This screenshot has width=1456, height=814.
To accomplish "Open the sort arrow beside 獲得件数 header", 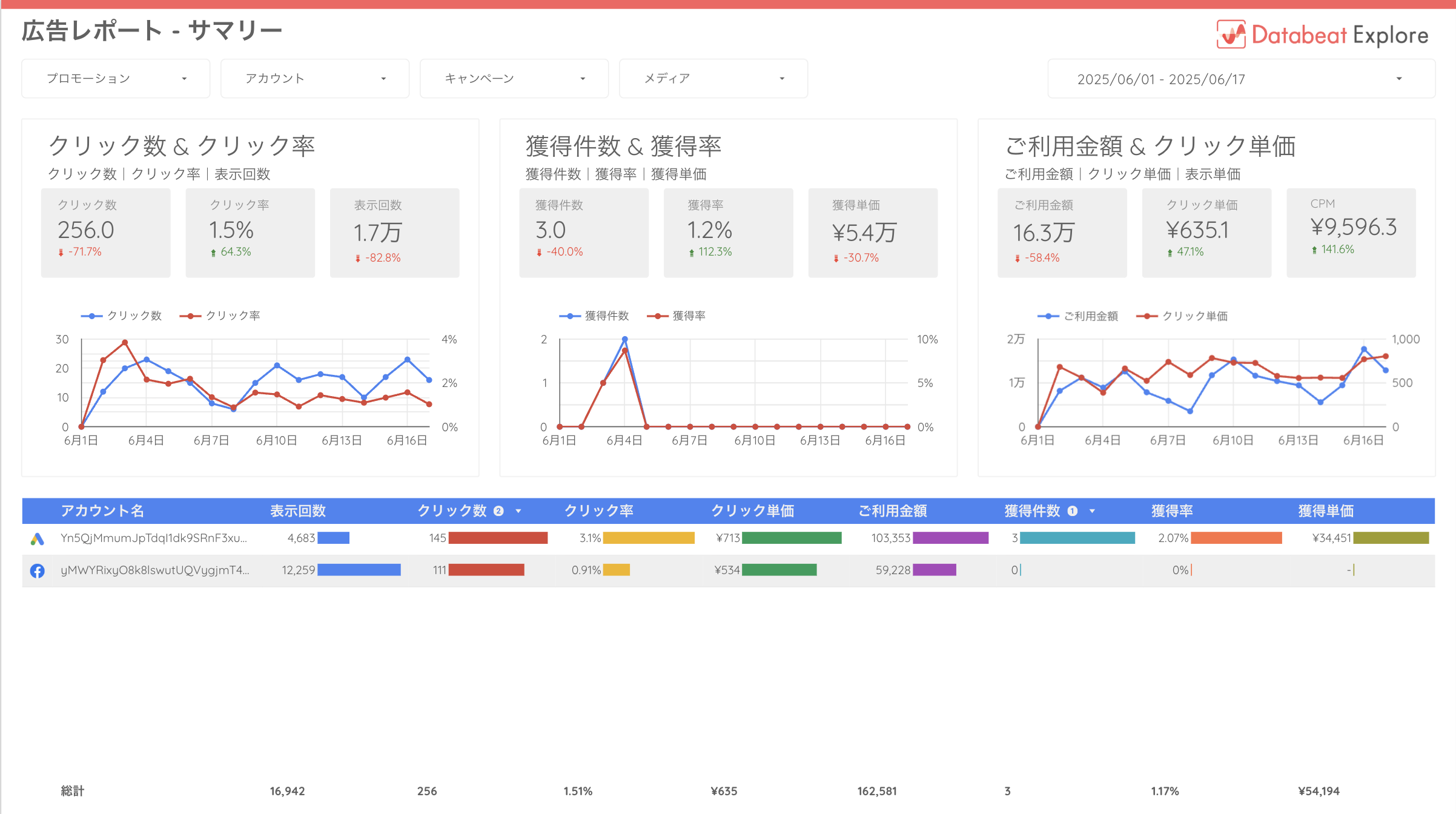I will pyautogui.click(x=1092, y=511).
